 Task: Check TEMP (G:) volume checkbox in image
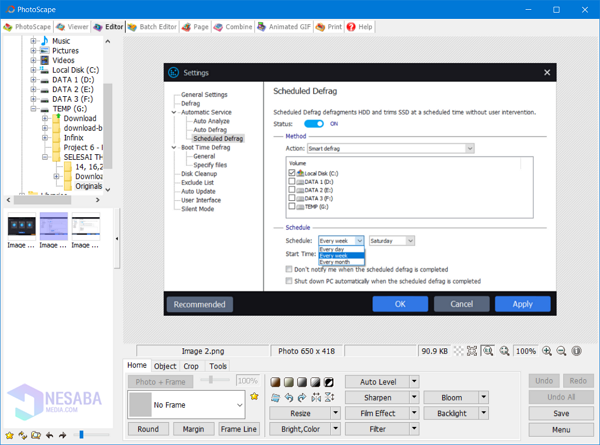click(292, 206)
